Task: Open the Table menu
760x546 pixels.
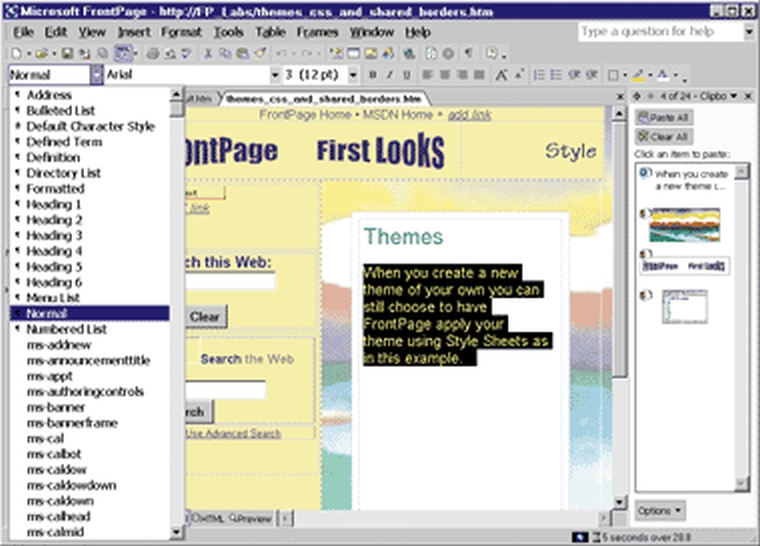Action: point(270,32)
